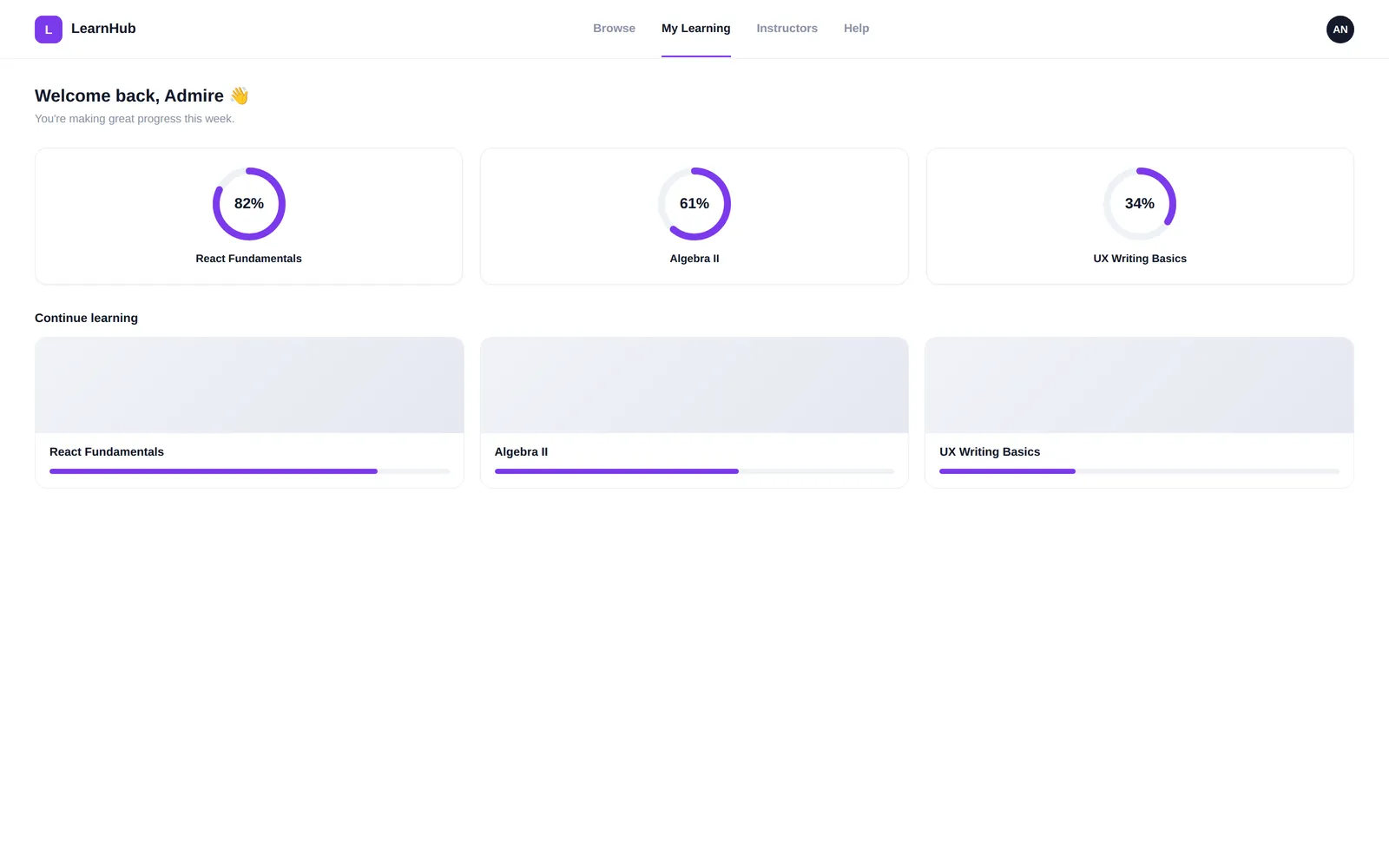Screen dimensions: 1389x868
Task: Open the Help tab
Action: coord(856,29)
